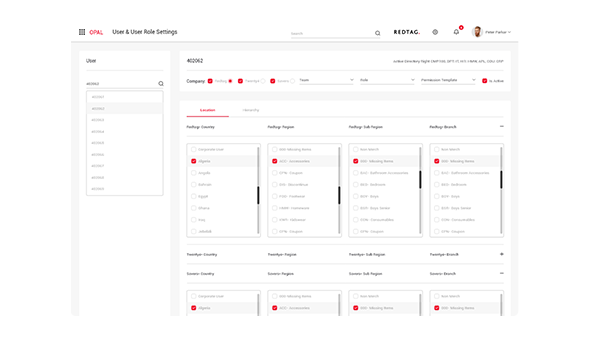Select user 402065 from the list
Screen dimensions: 590x360
[x=125, y=143]
